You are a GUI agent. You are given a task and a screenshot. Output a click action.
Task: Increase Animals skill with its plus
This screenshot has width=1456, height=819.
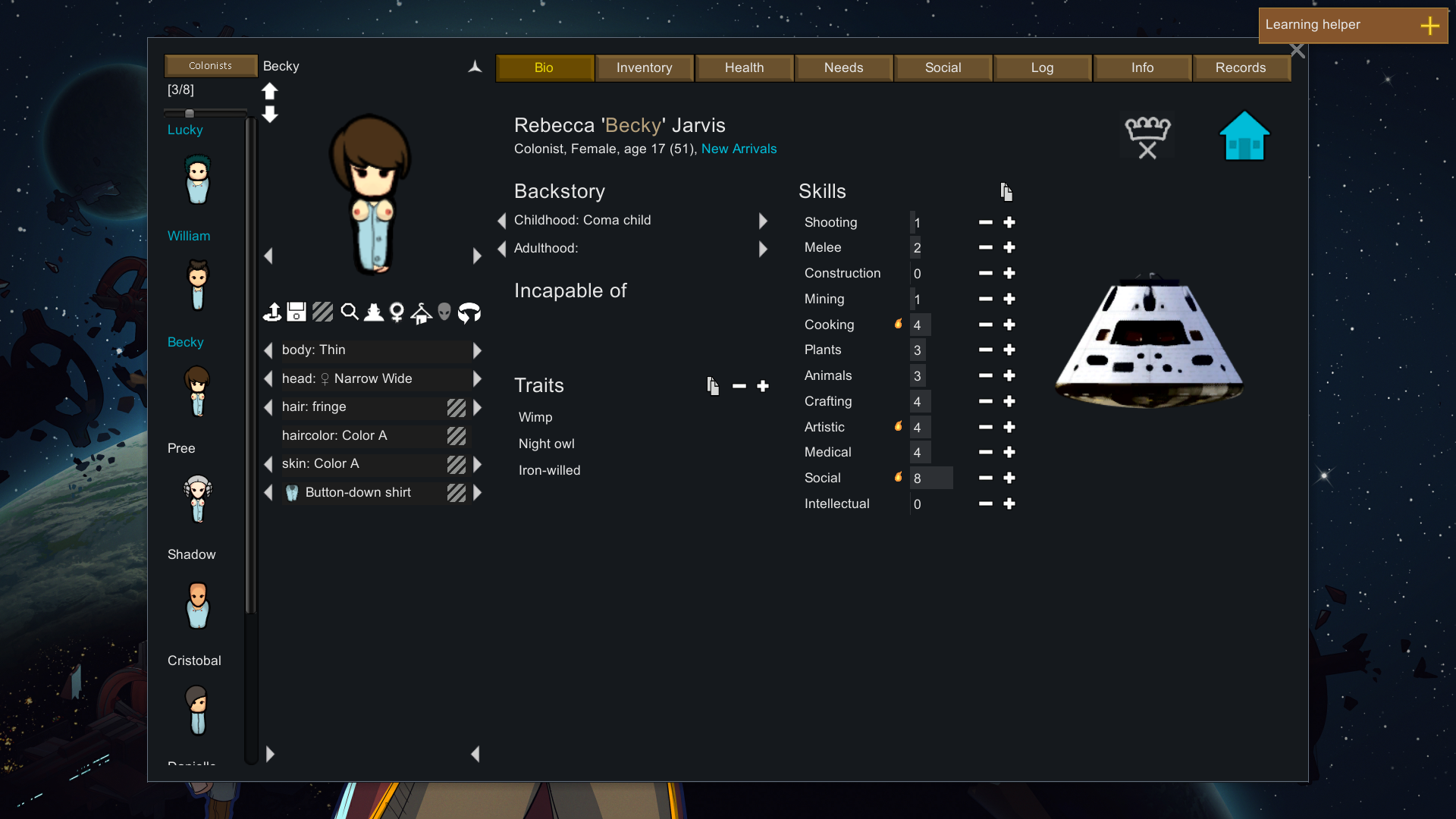1009,375
